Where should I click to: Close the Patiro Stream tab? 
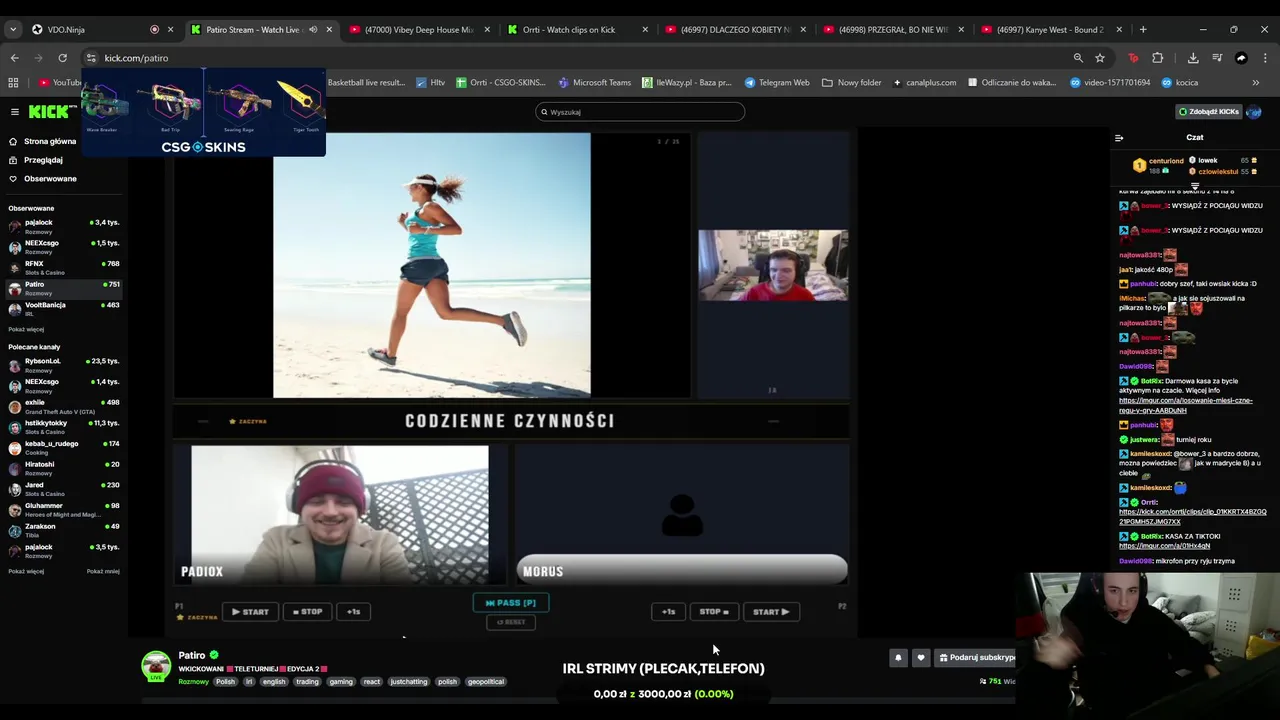coord(329,30)
